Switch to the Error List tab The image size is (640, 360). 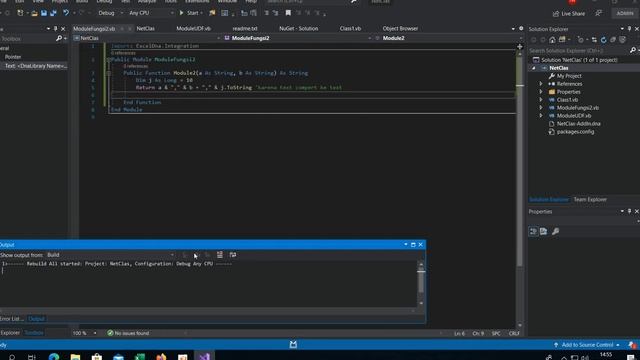coord(11,319)
